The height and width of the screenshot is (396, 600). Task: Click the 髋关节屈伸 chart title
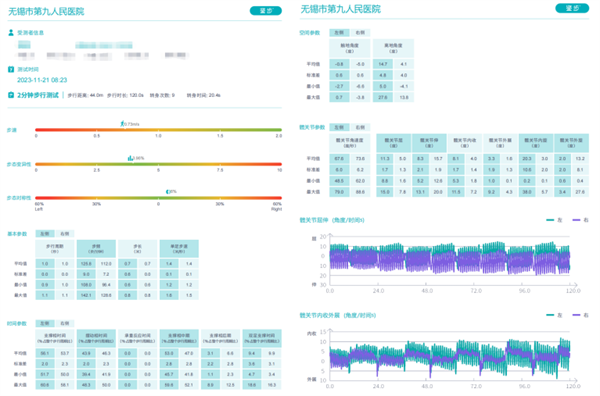click(x=332, y=220)
